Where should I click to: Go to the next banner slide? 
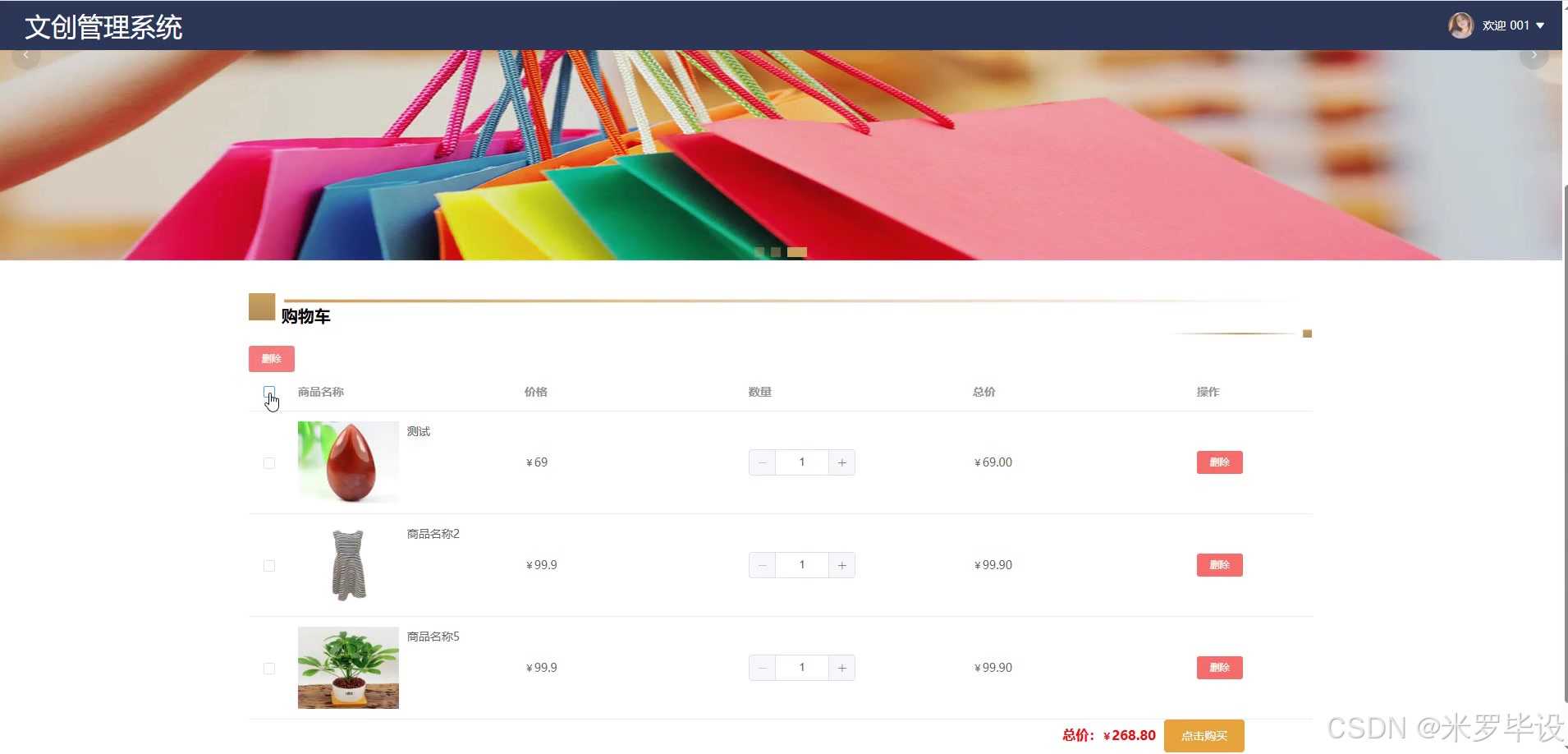tap(1534, 55)
